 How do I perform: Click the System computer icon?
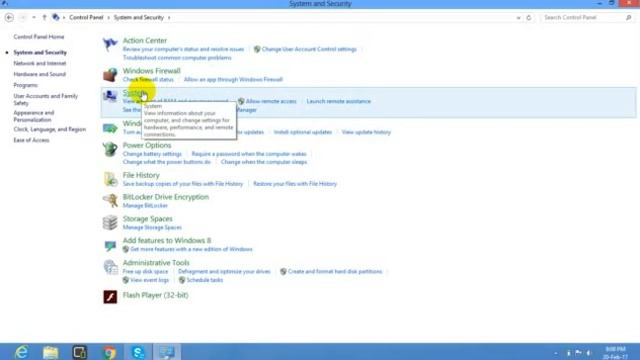110,96
